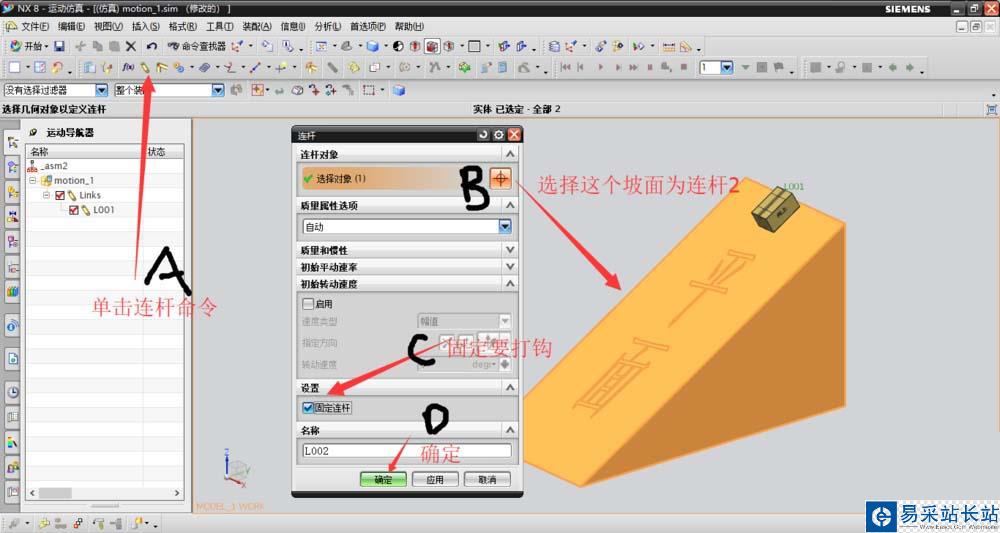Expand the Mass and Inertia (质量和惯性) section
Screen dimensions: 1000x533
(510, 250)
